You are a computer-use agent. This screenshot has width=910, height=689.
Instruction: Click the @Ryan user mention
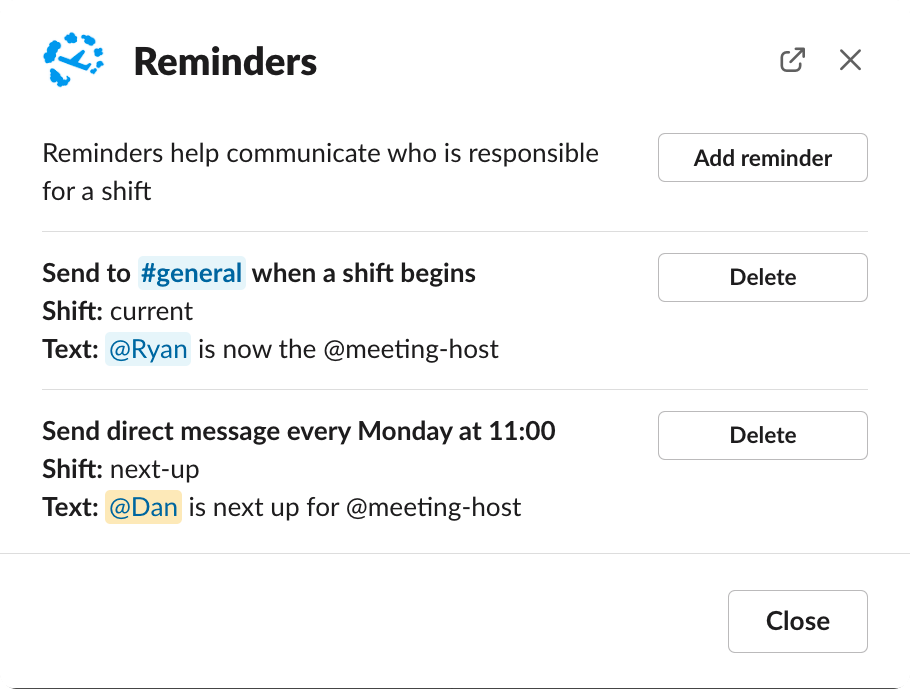tap(148, 349)
